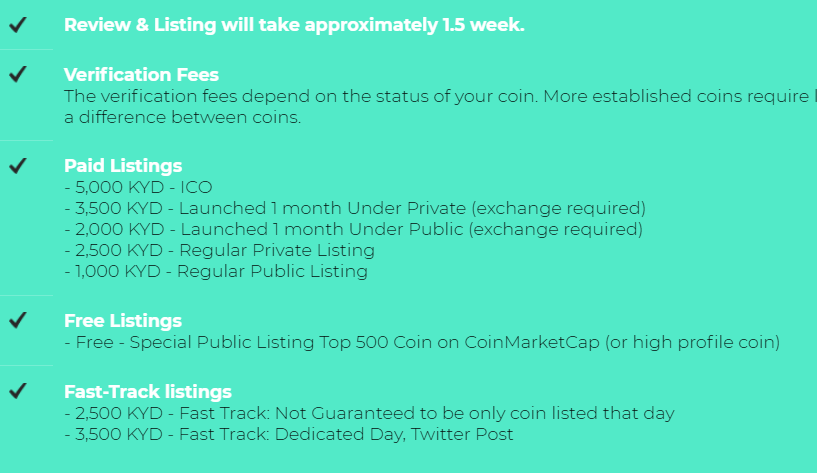Click the checkmark beside Paid Listings

click(18, 166)
